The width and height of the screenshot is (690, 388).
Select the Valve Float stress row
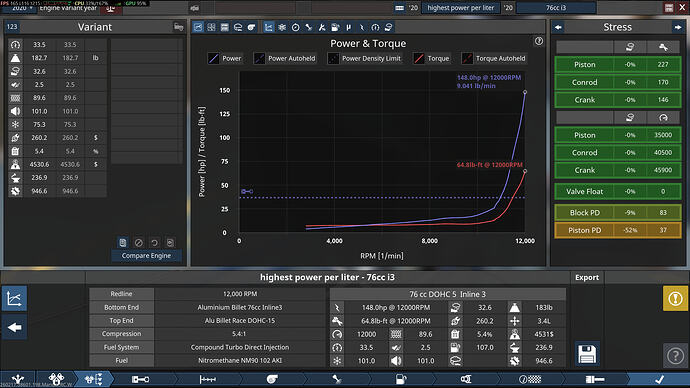[618, 191]
